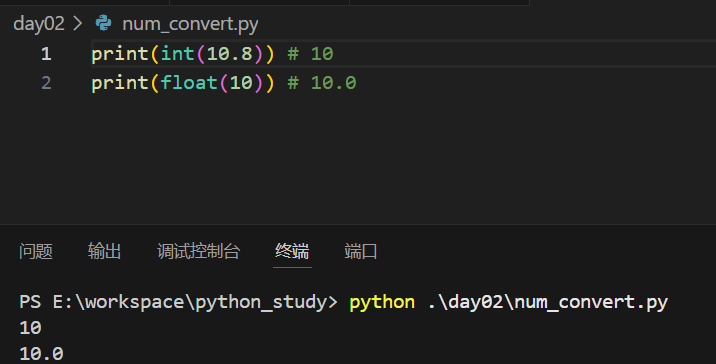The width and height of the screenshot is (716, 364).
Task: Click the float keyword on line 2
Action: click(189, 83)
